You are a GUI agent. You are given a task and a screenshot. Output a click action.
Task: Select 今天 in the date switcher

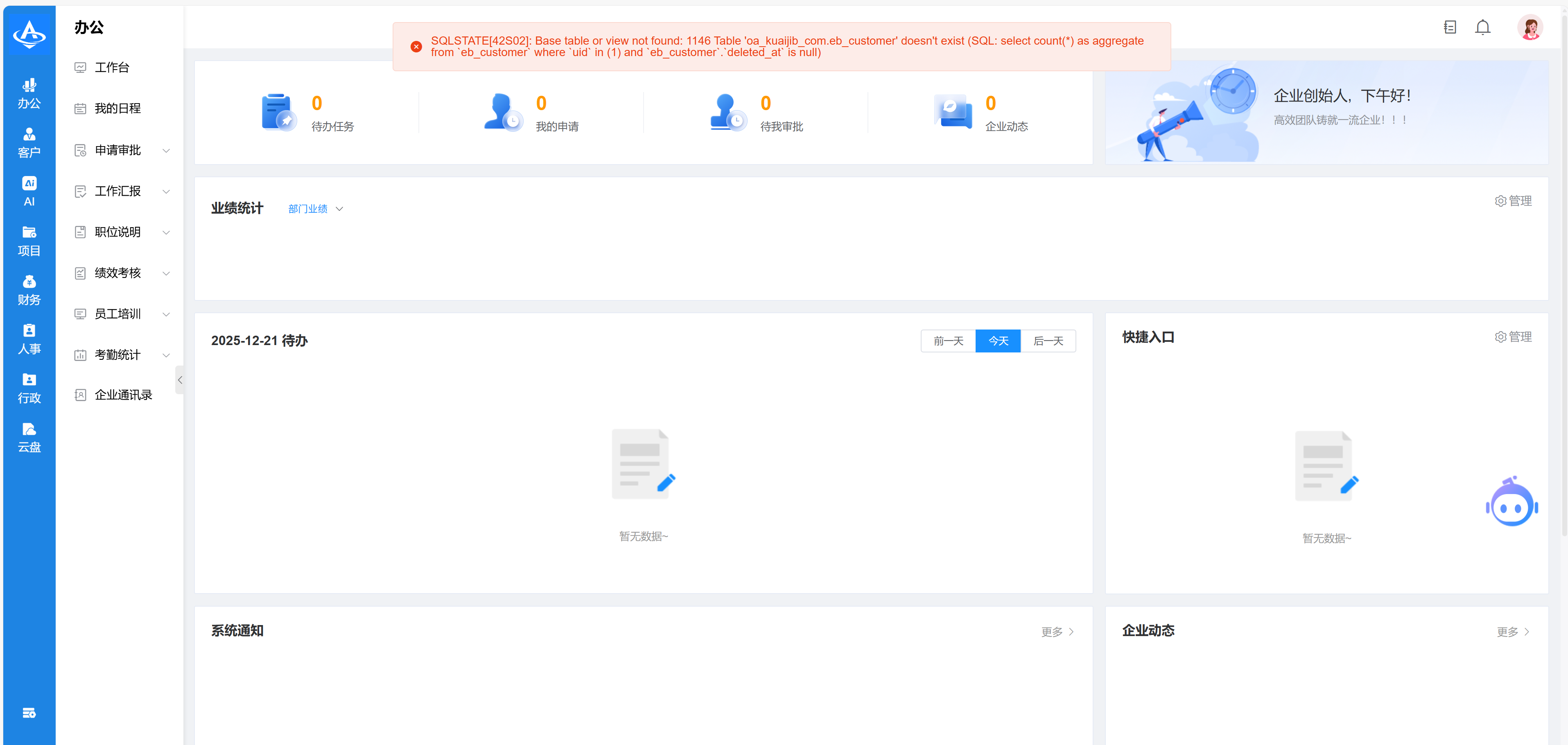click(x=998, y=341)
